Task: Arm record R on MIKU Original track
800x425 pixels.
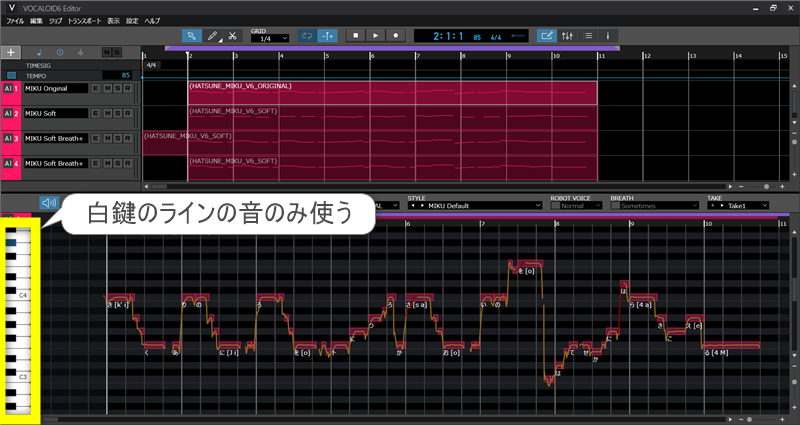Action: (128, 88)
